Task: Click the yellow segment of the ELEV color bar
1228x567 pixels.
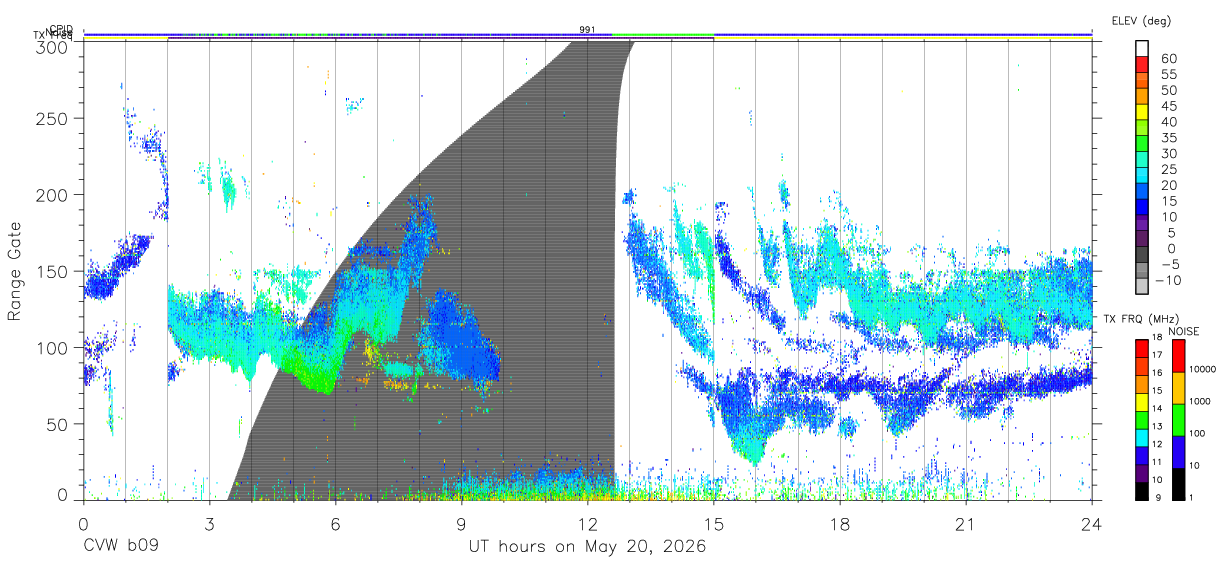Action: coord(1143,112)
